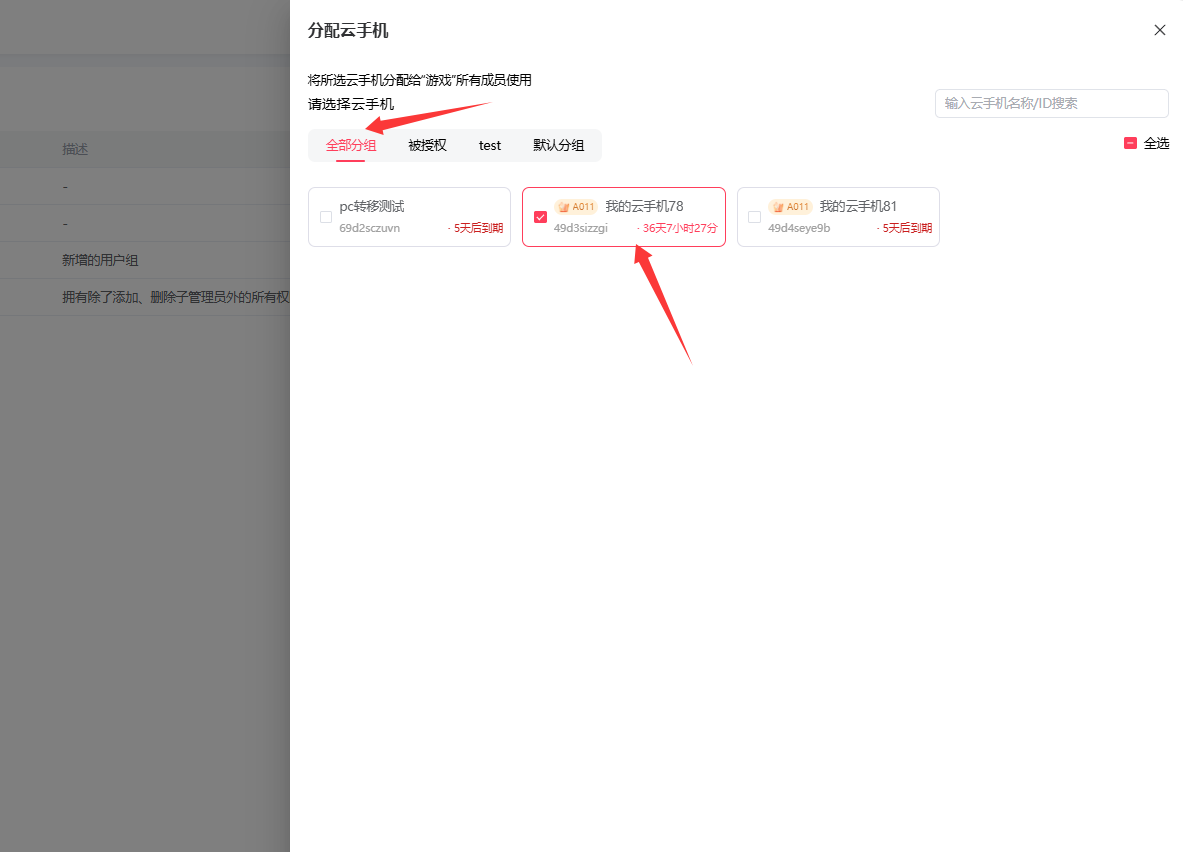Click 5天后到期 on the pc转移测试 card
Image resolution: width=1183 pixels, height=852 pixels.
point(477,228)
